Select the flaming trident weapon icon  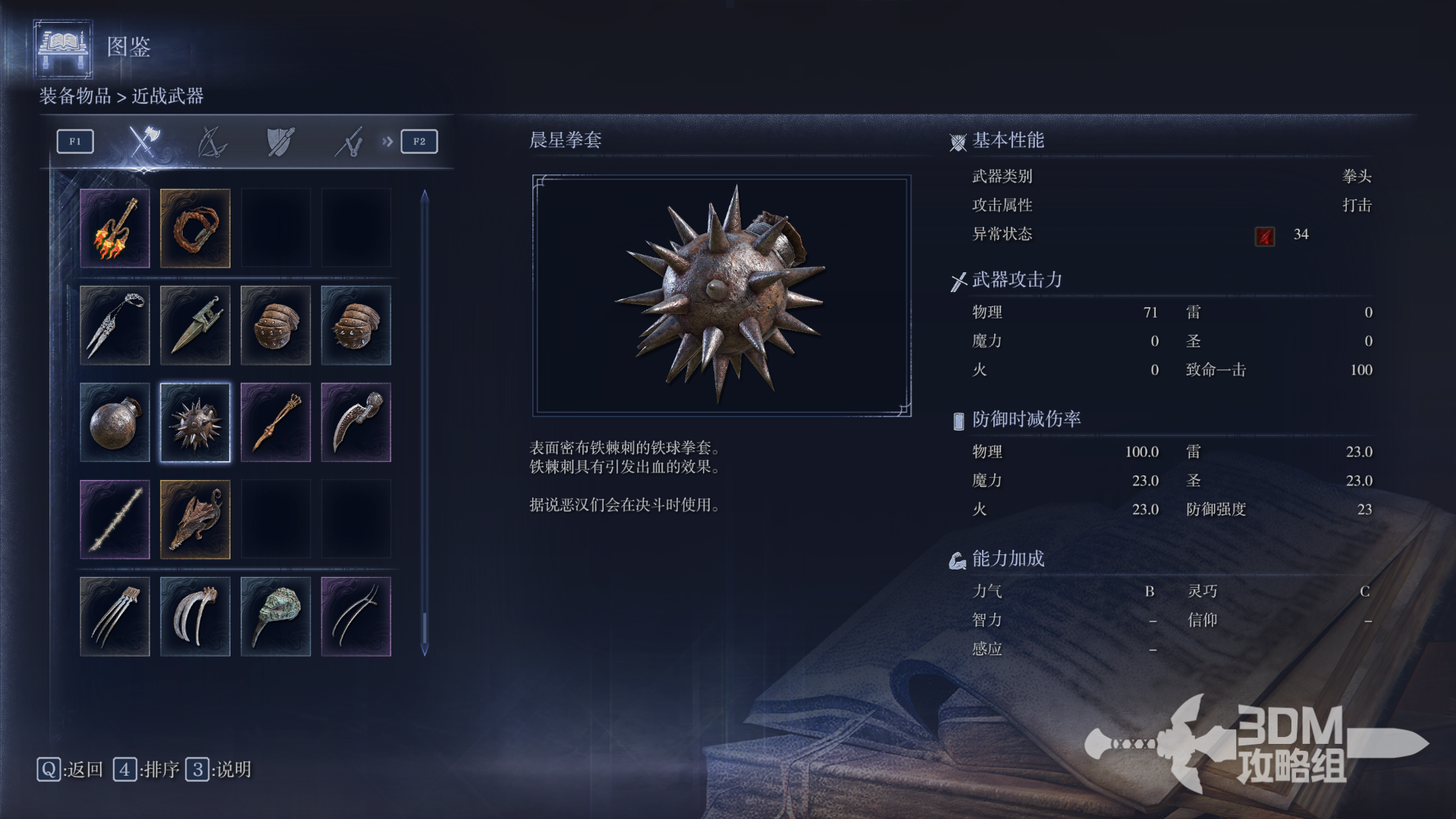[x=115, y=228]
